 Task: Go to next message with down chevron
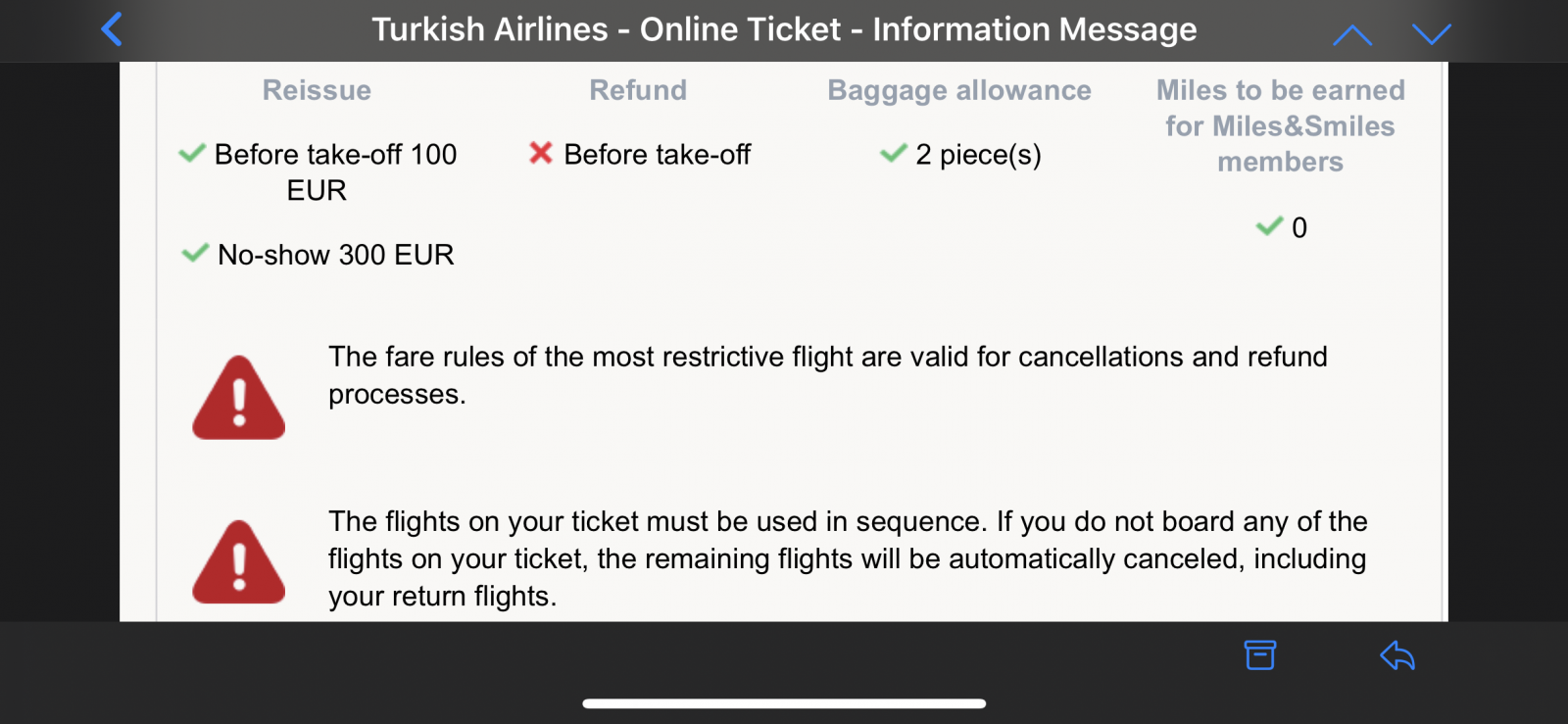[x=1431, y=35]
